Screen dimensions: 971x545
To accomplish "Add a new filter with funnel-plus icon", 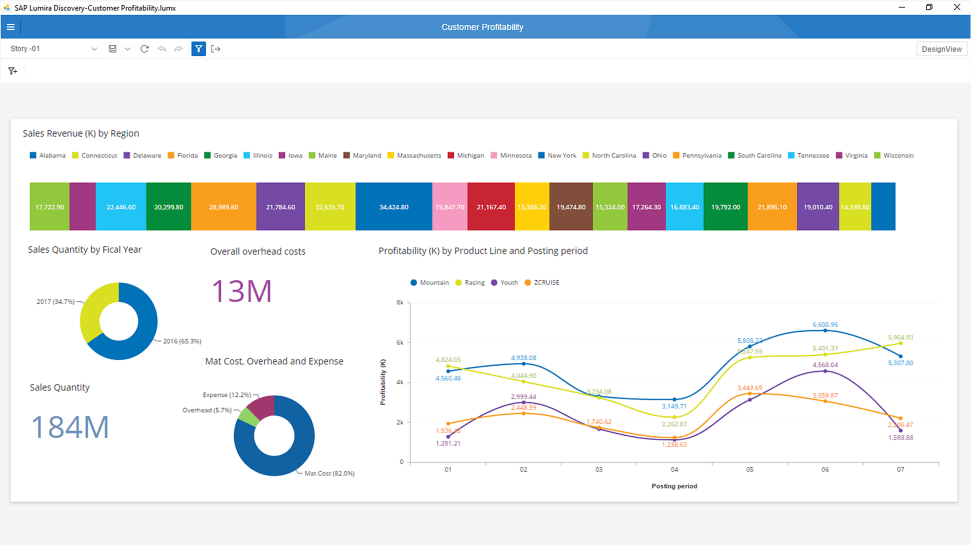I will [13, 71].
